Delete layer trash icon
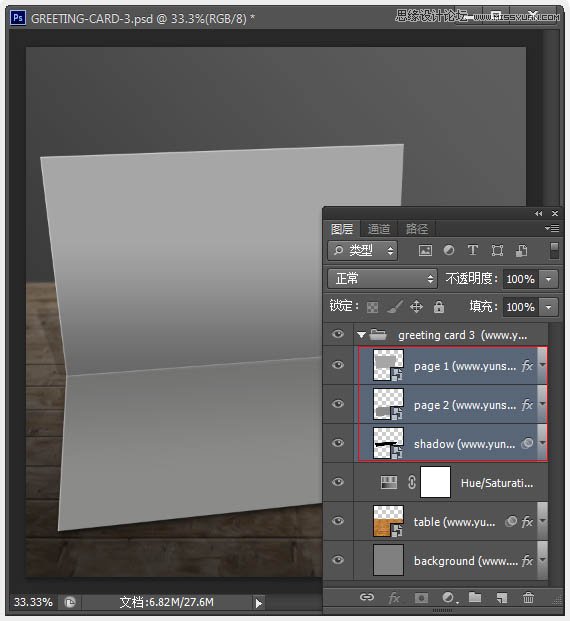570x621 pixels. tap(528, 597)
